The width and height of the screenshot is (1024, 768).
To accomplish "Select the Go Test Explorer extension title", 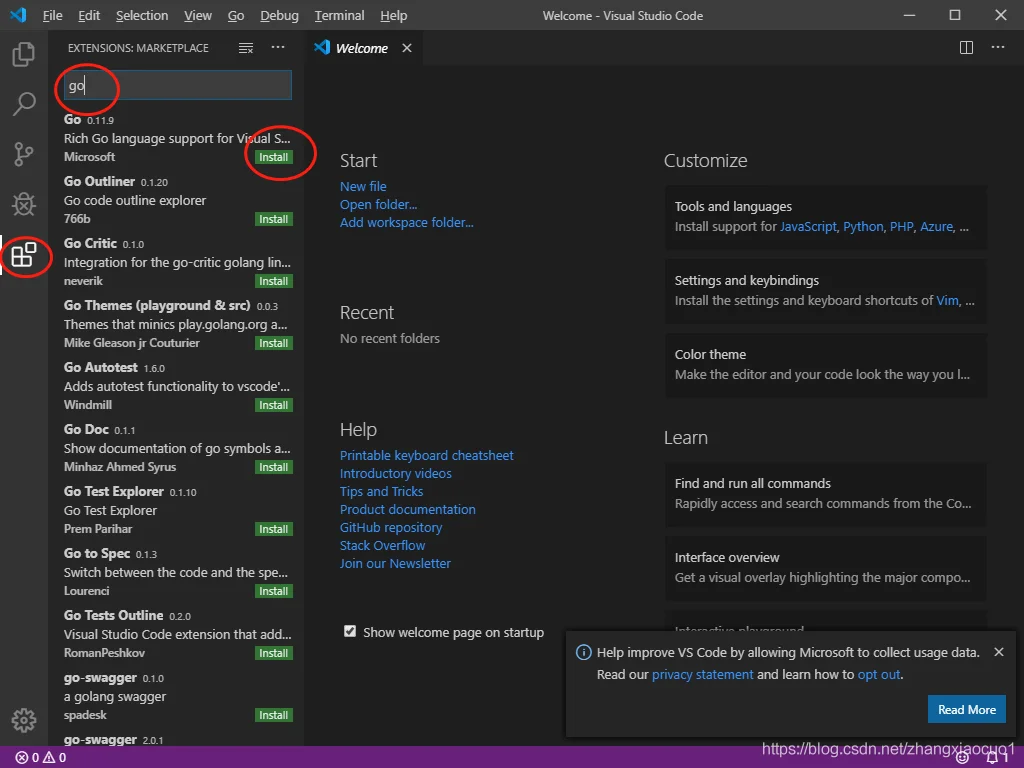I will coord(114,492).
